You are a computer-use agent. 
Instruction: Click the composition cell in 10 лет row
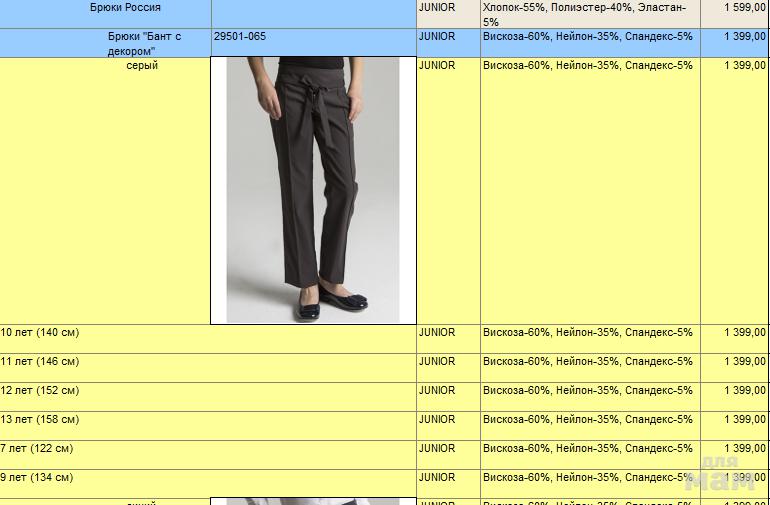point(588,333)
